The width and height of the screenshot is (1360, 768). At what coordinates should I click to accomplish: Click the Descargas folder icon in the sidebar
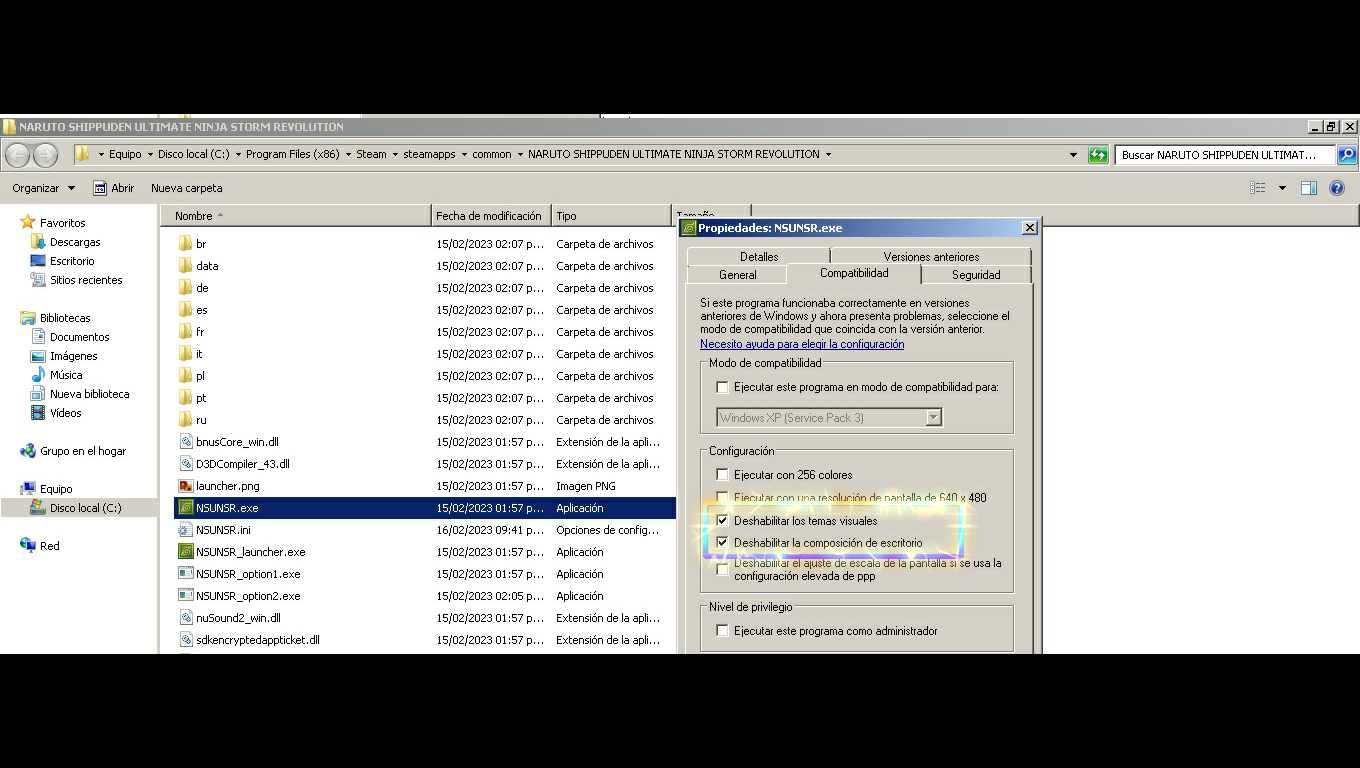click(38, 242)
